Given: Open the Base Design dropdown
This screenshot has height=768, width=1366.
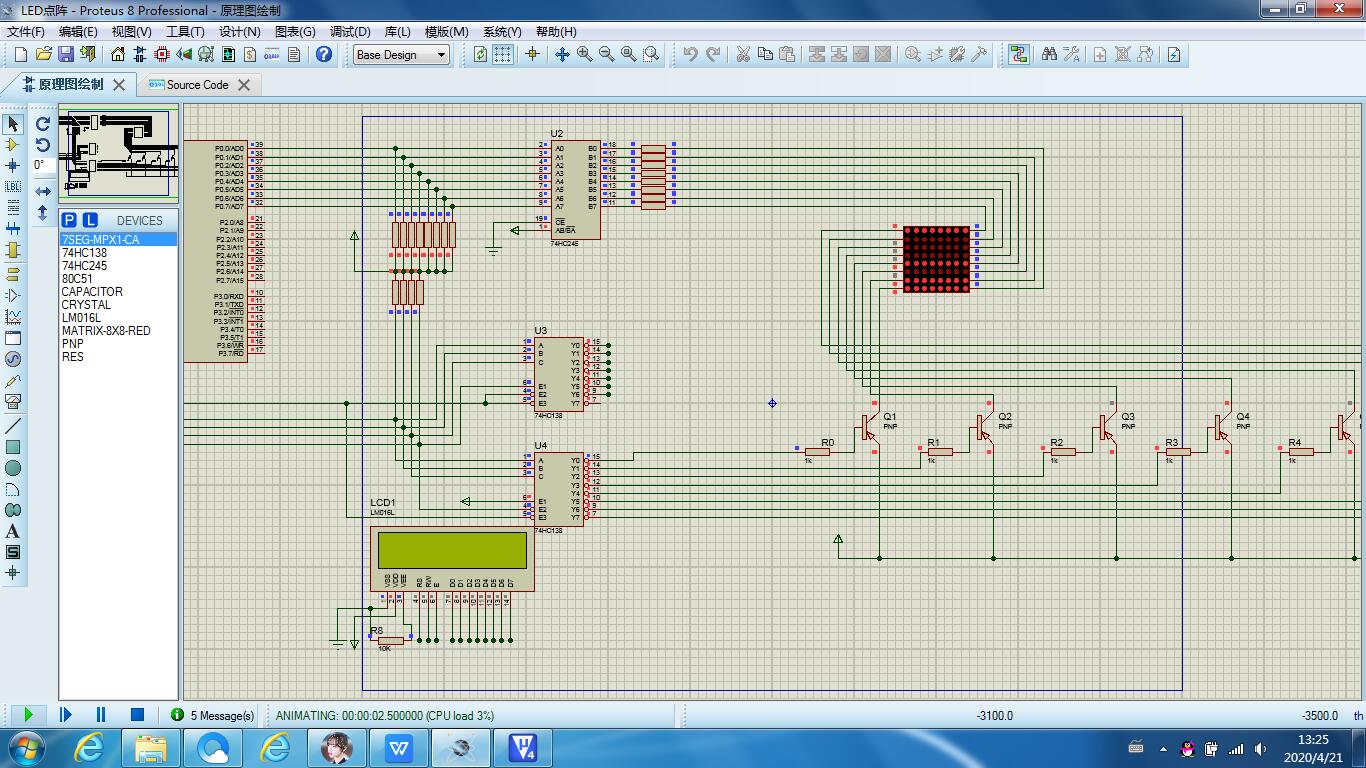Looking at the screenshot, I should click(402, 55).
